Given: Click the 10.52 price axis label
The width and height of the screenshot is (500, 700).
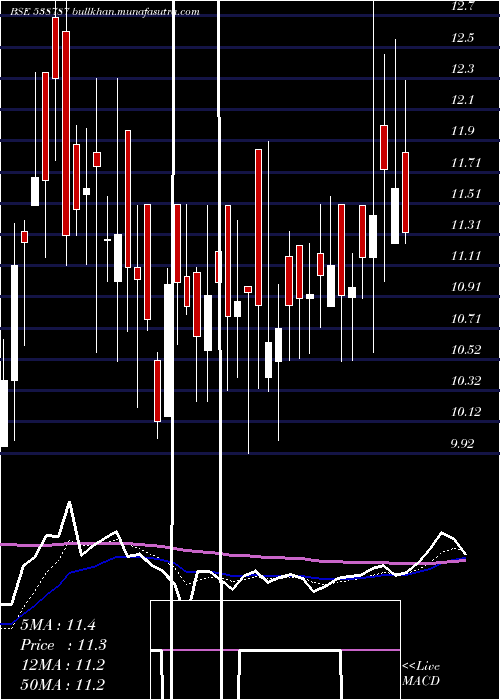Looking at the screenshot, I should tap(466, 350).
